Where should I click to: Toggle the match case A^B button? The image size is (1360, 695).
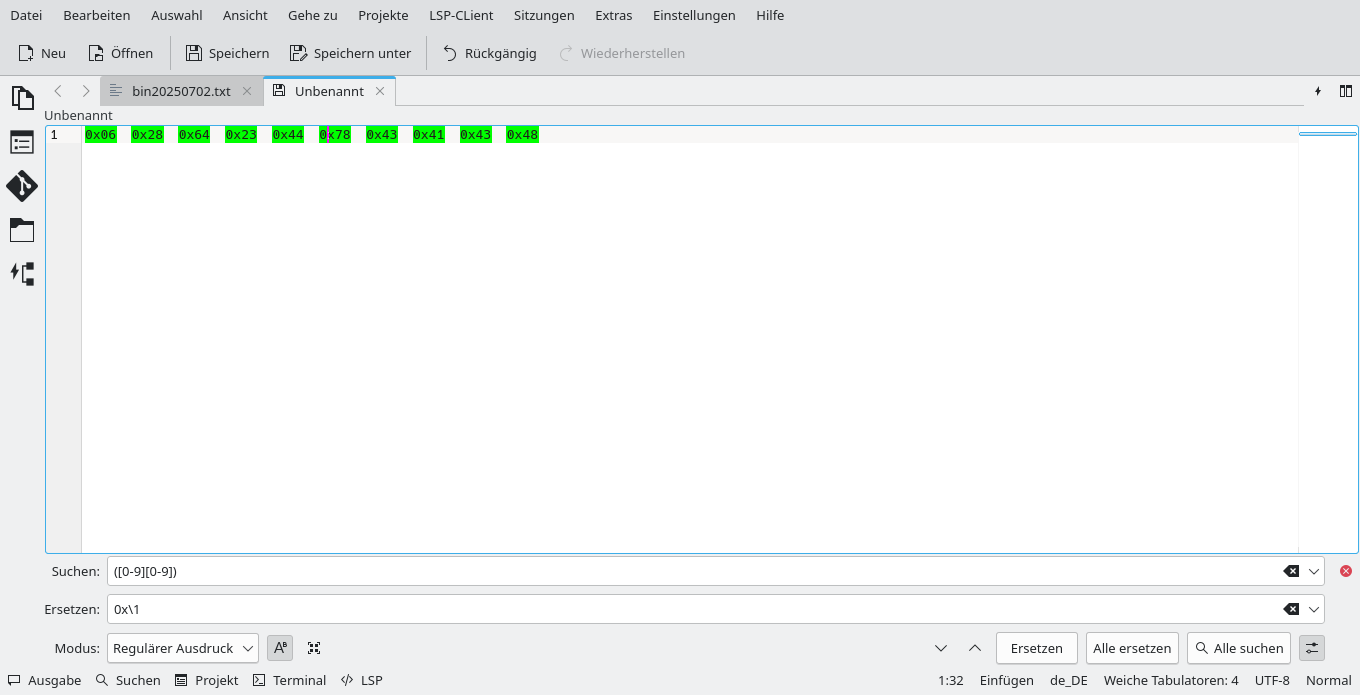[x=279, y=648]
